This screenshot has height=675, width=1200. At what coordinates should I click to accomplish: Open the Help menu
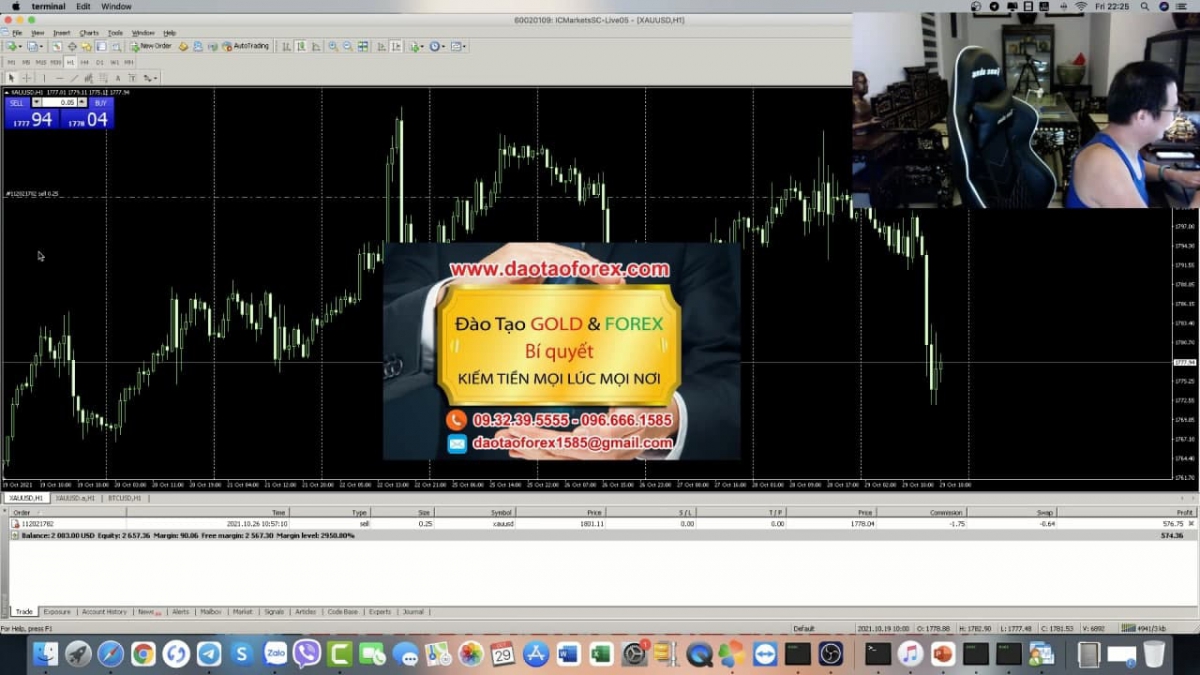[169, 33]
